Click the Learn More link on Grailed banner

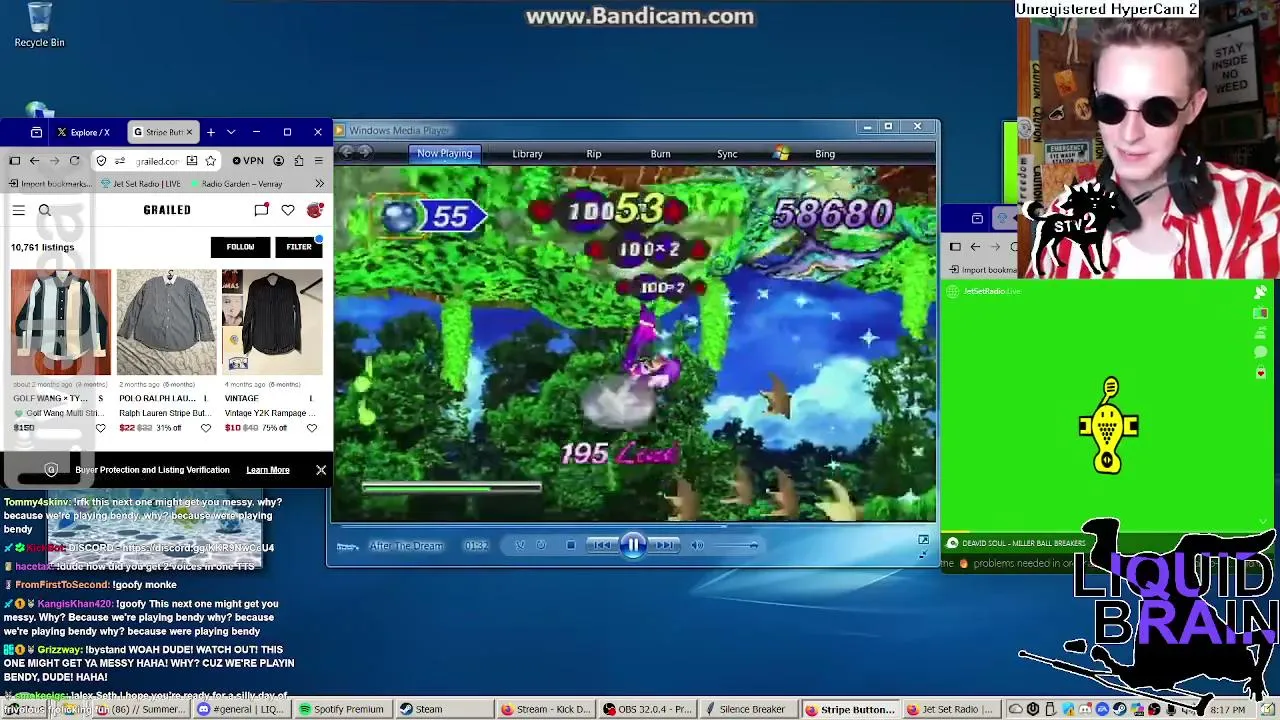coord(268,470)
